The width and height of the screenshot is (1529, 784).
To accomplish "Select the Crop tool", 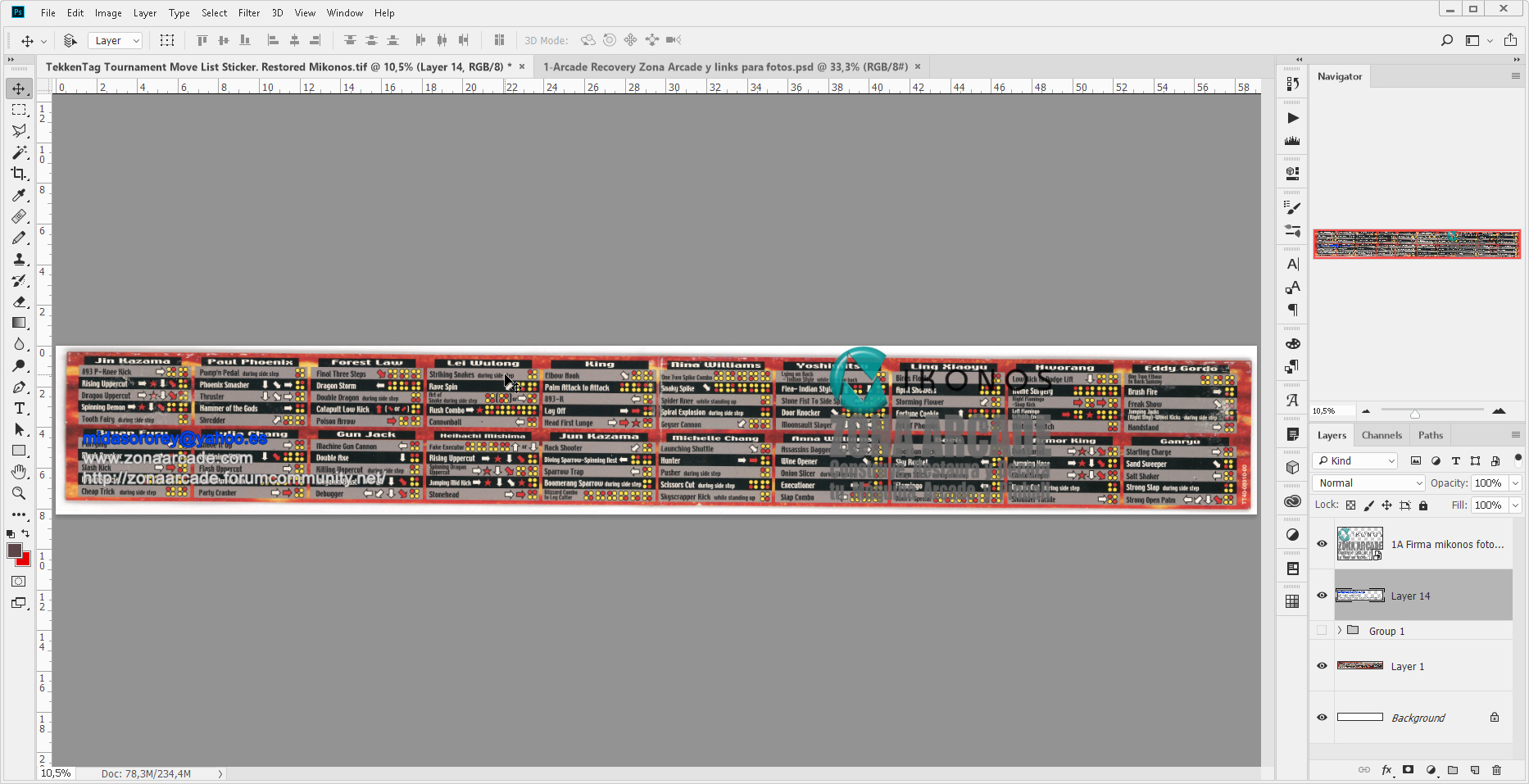I will 19,174.
